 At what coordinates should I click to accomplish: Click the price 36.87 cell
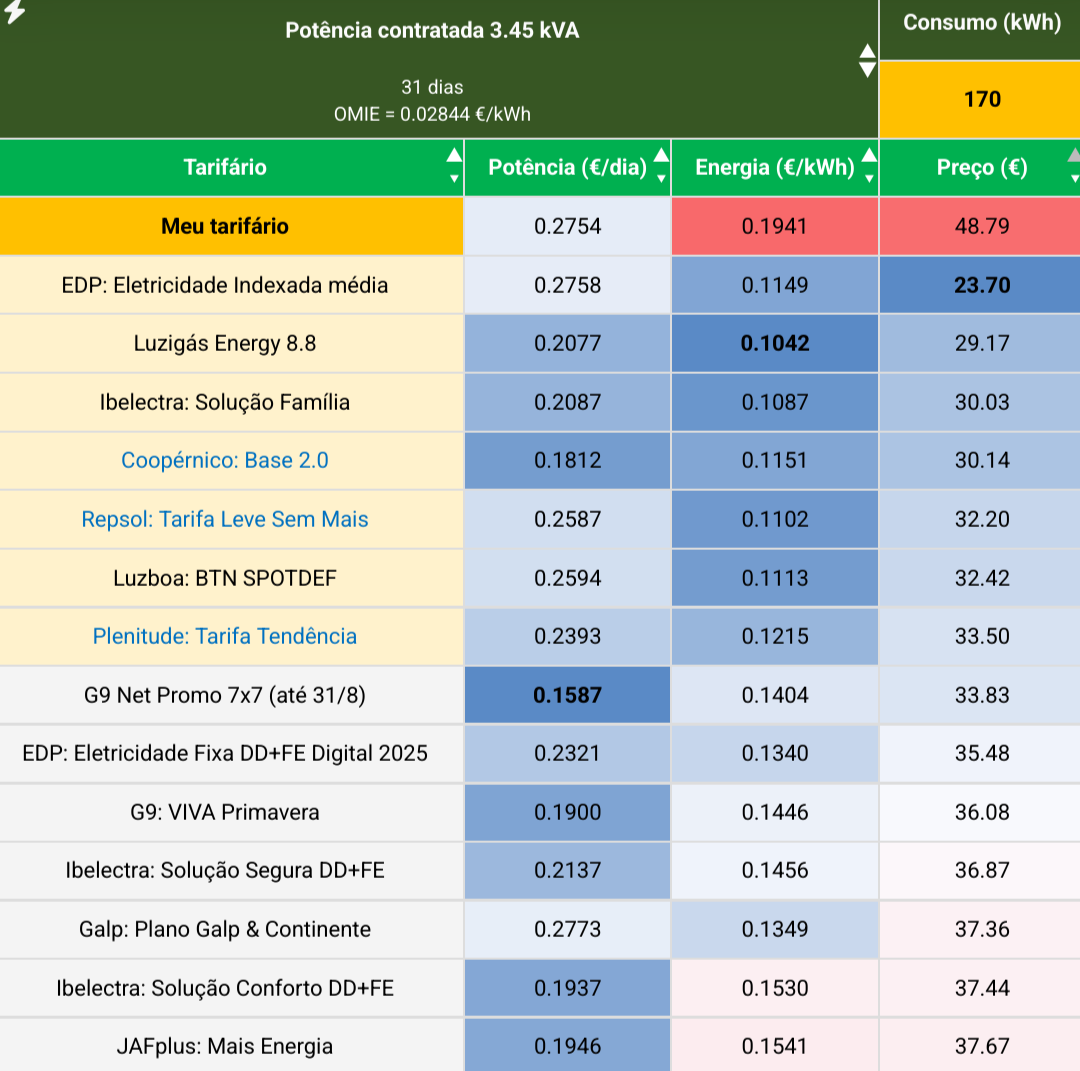click(982, 870)
